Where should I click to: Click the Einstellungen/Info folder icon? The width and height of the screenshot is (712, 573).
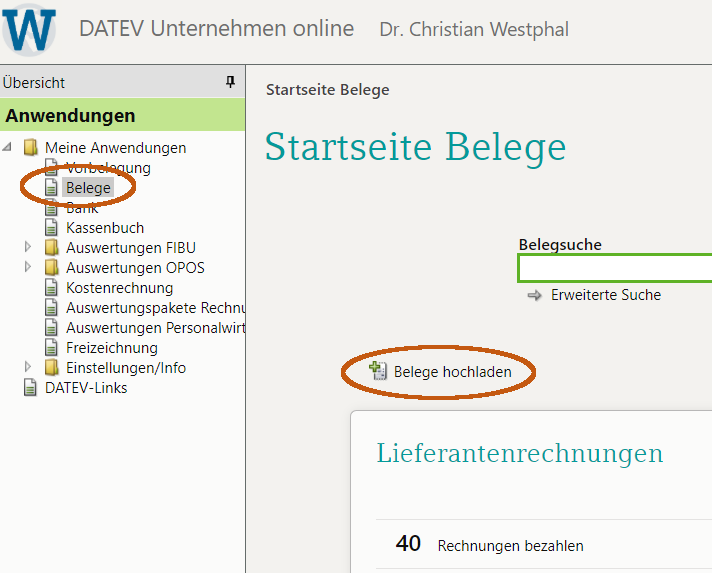pos(52,367)
